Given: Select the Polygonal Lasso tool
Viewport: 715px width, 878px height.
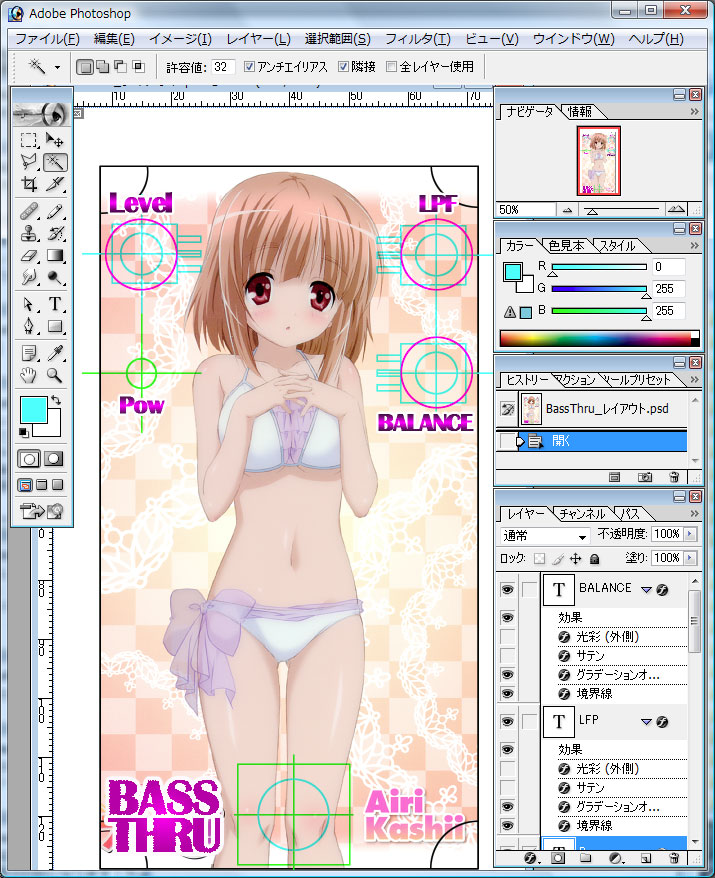Looking at the screenshot, I should pyautogui.click(x=29, y=162).
